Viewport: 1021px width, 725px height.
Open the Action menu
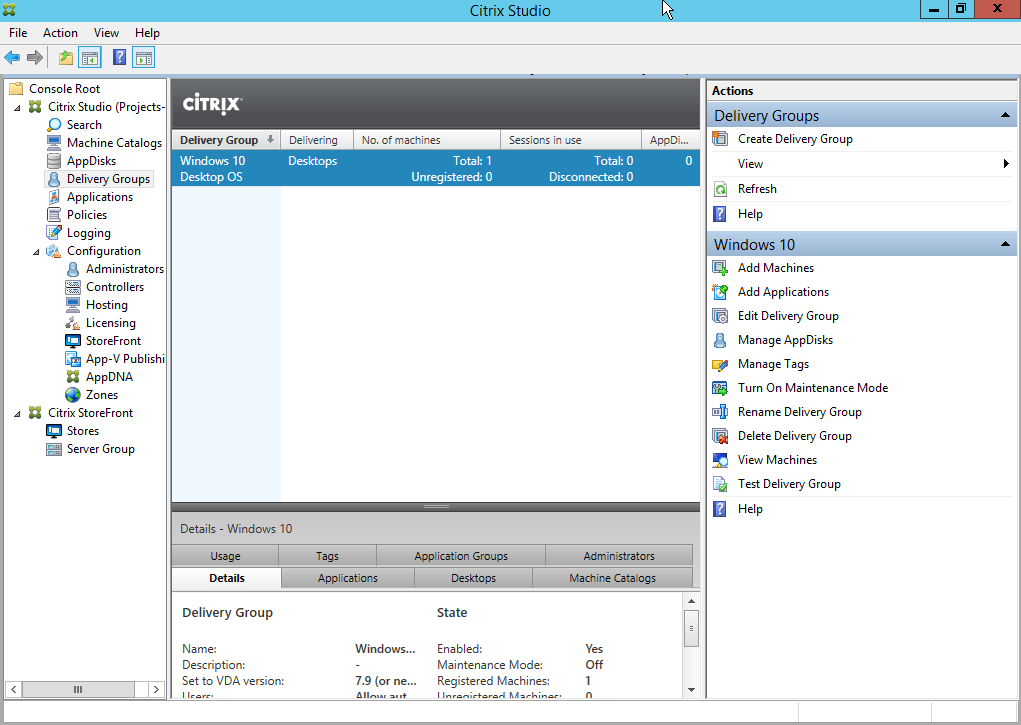click(60, 33)
